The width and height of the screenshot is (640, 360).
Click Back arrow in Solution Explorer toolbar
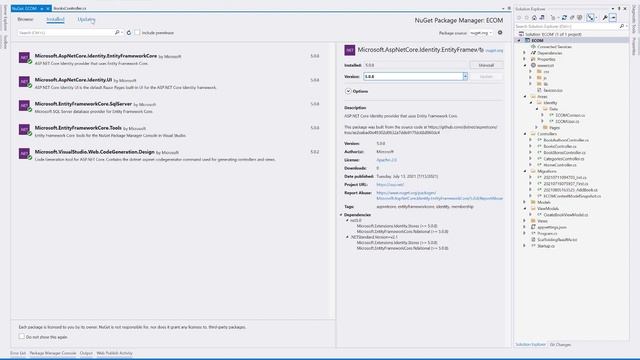pyautogui.click(x=519, y=18)
